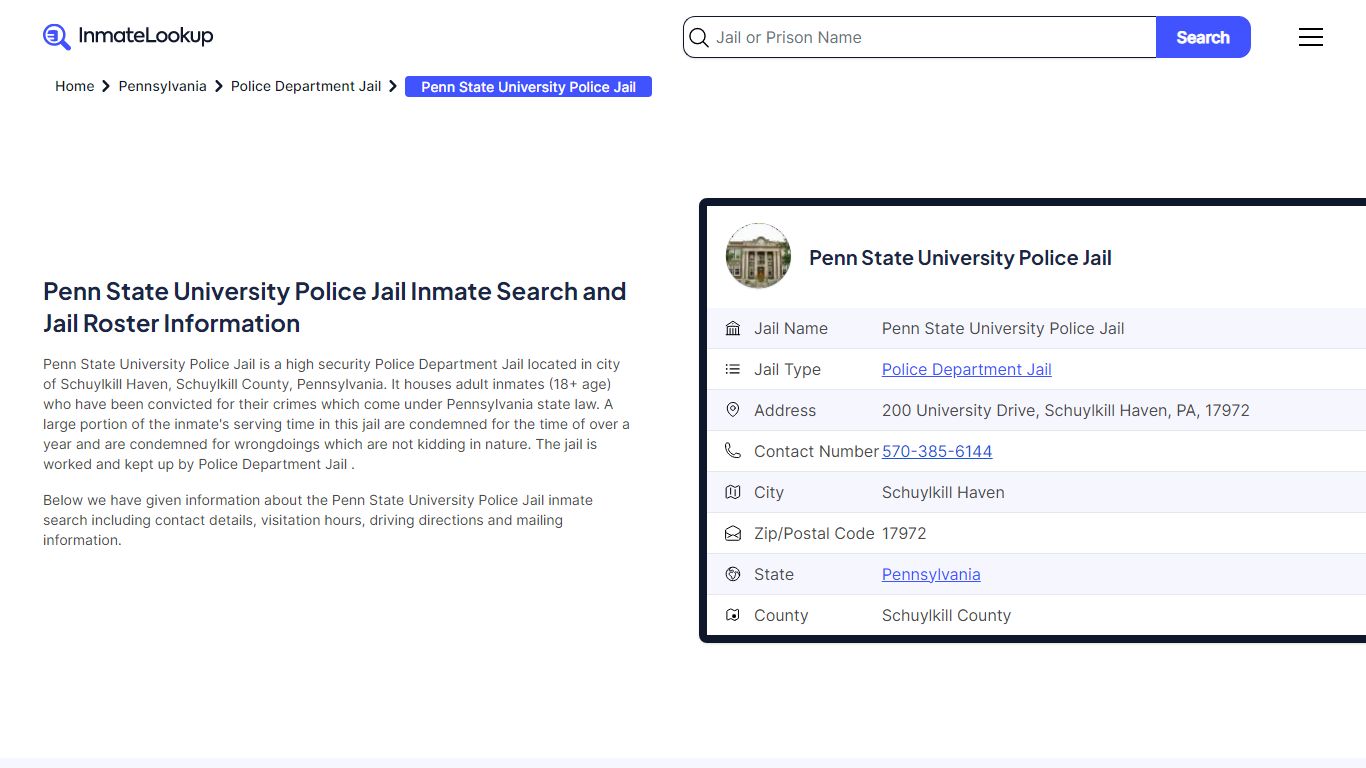This screenshot has width=1366, height=768.
Task: Click the Zip/Postal Code envelope icon
Action: pyautogui.click(x=733, y=533)
